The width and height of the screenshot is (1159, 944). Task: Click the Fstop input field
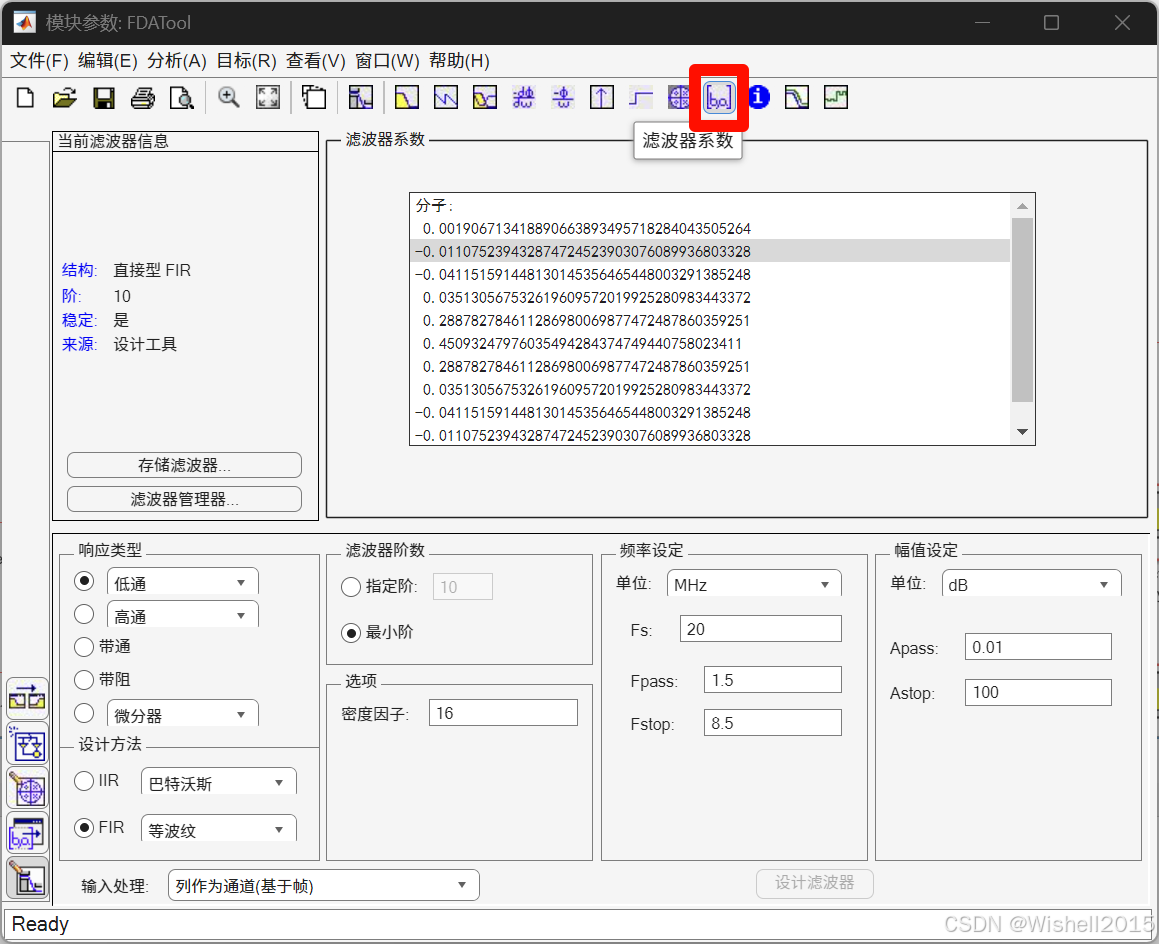[772, 723]
